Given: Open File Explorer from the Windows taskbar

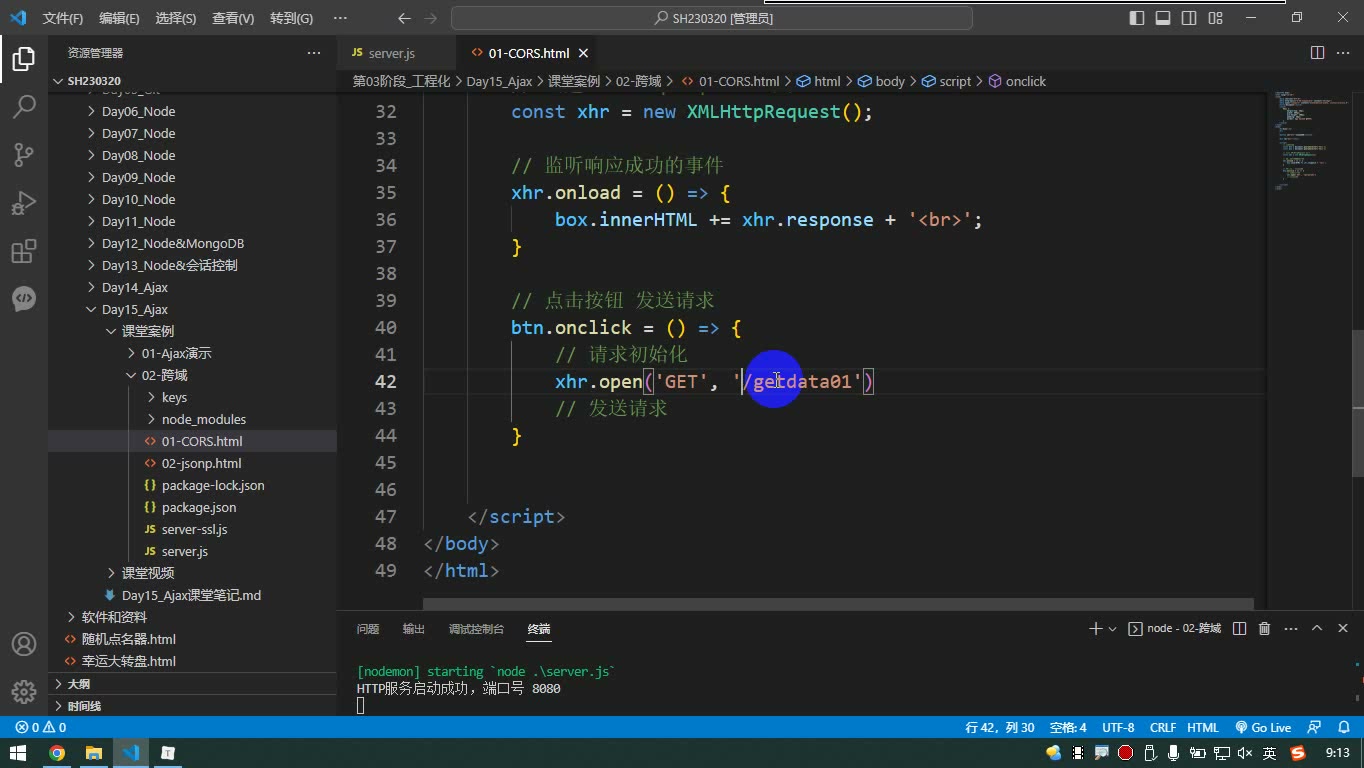Looking at the screenshot, I should point(94,753).
